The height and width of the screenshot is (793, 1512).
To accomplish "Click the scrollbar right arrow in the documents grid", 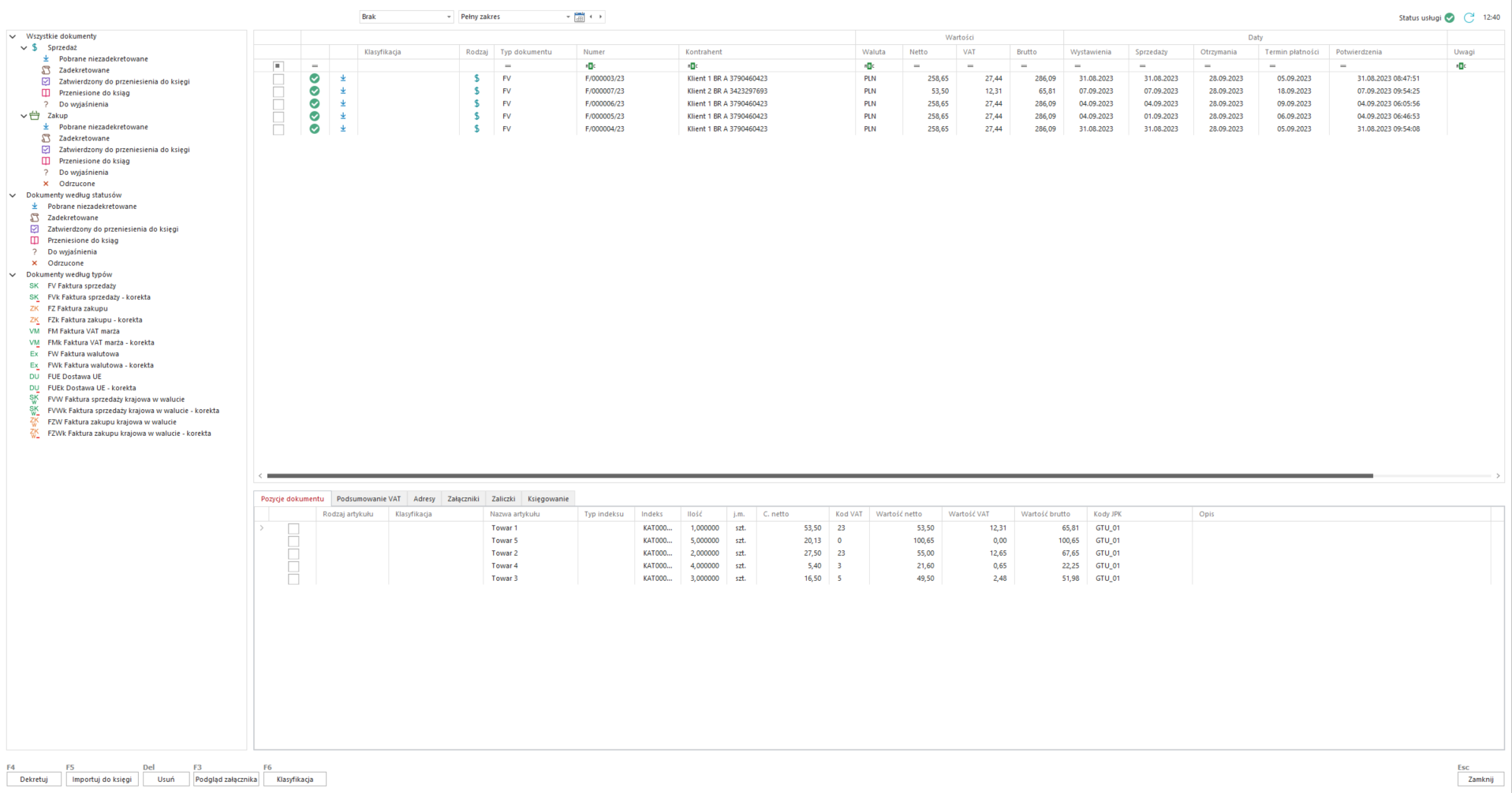I will coord(1498,476).
